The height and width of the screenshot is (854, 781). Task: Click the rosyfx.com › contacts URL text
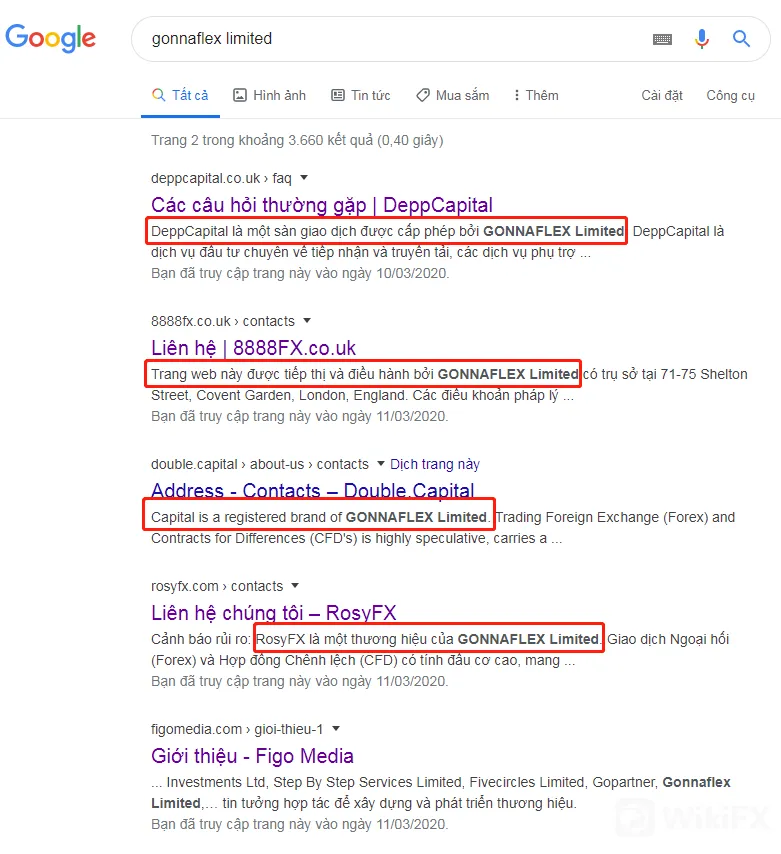tap(217, 586)
